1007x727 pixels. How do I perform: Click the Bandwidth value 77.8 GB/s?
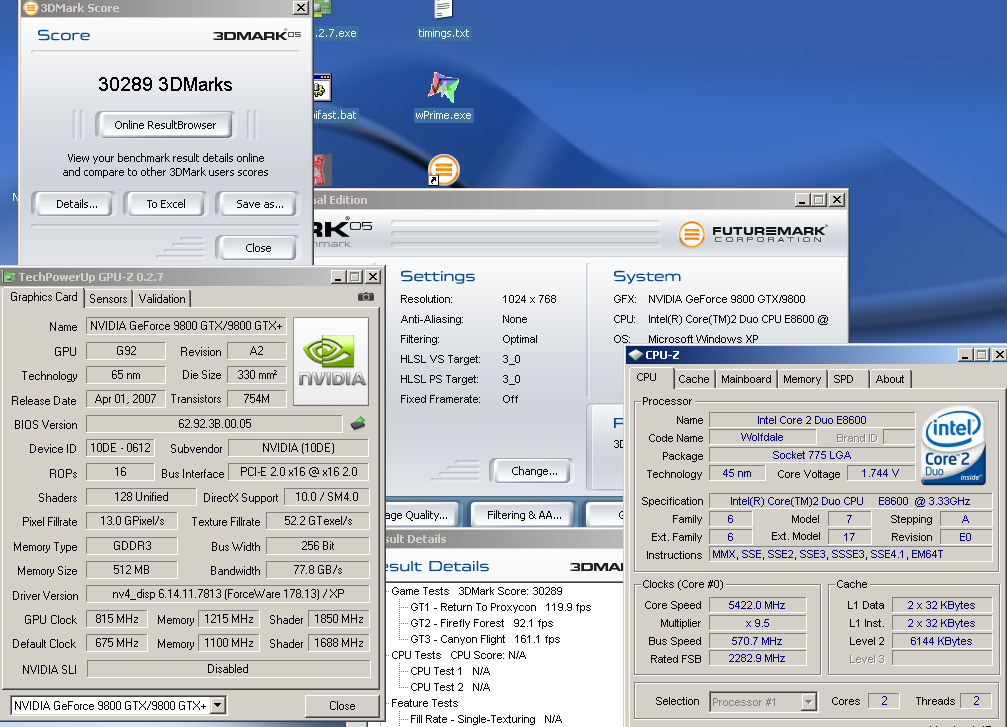click(318, 570)
